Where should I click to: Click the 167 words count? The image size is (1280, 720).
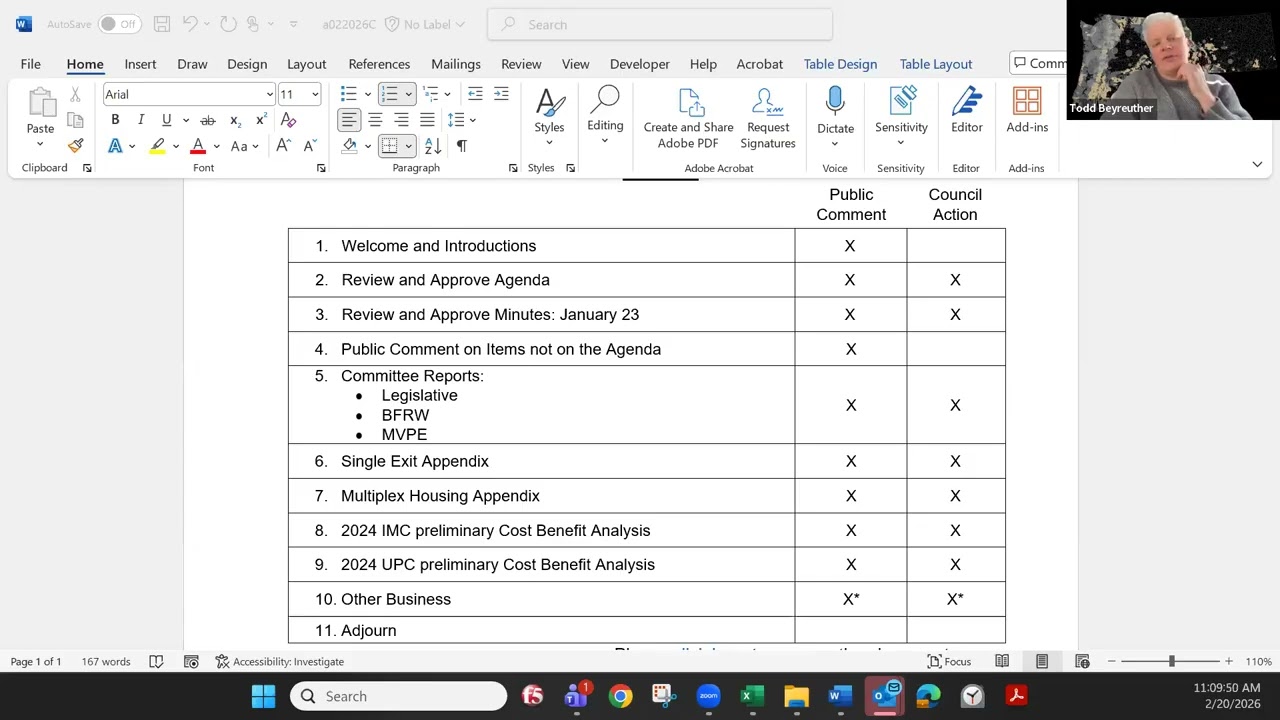106,661
